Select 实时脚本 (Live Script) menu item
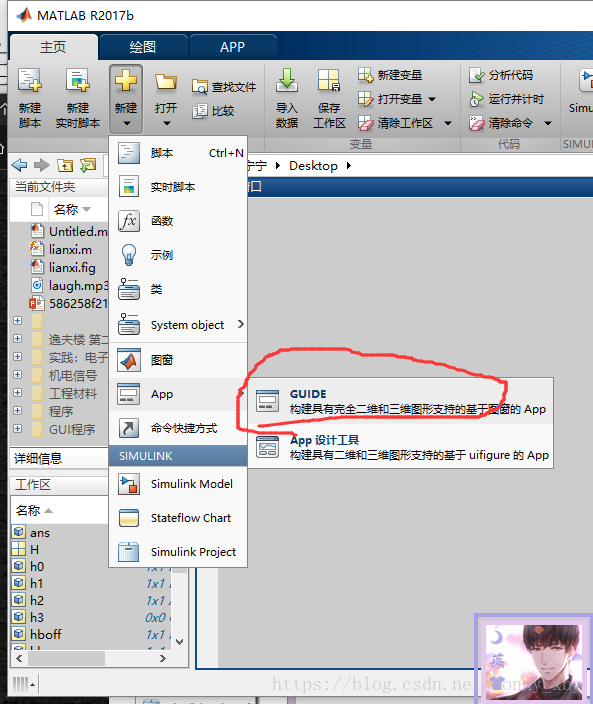Viewport: 593px width, 704px height. coord(178,187)
